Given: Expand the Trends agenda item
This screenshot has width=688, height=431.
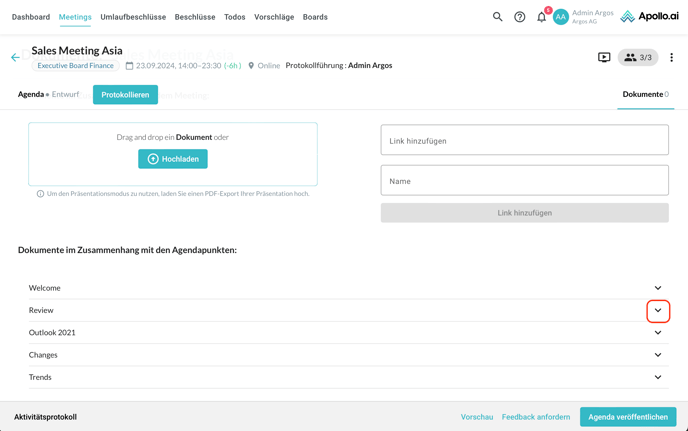Looking at the screenshot, I should 657,377.
